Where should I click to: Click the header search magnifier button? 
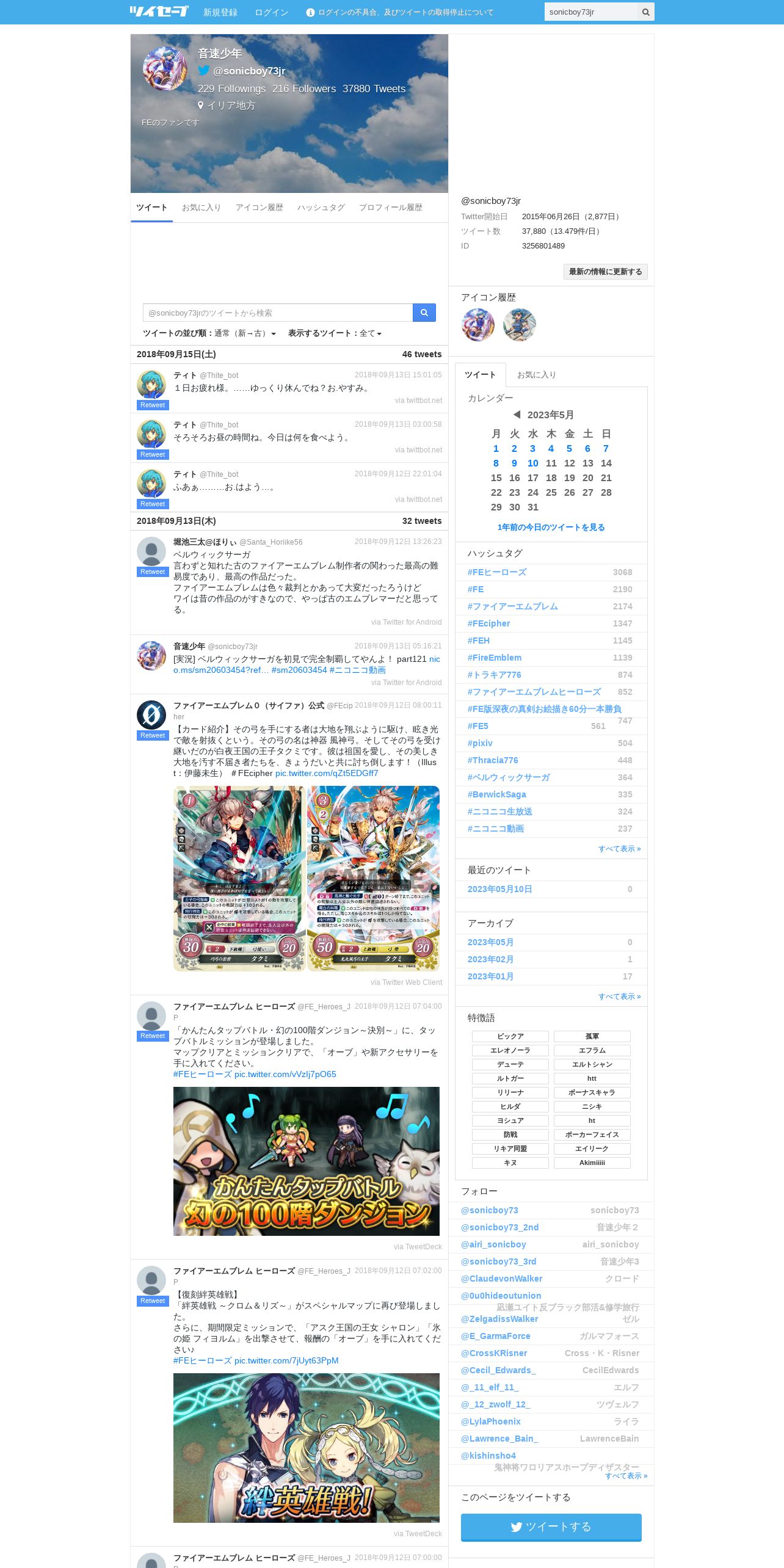coord(646,12)
